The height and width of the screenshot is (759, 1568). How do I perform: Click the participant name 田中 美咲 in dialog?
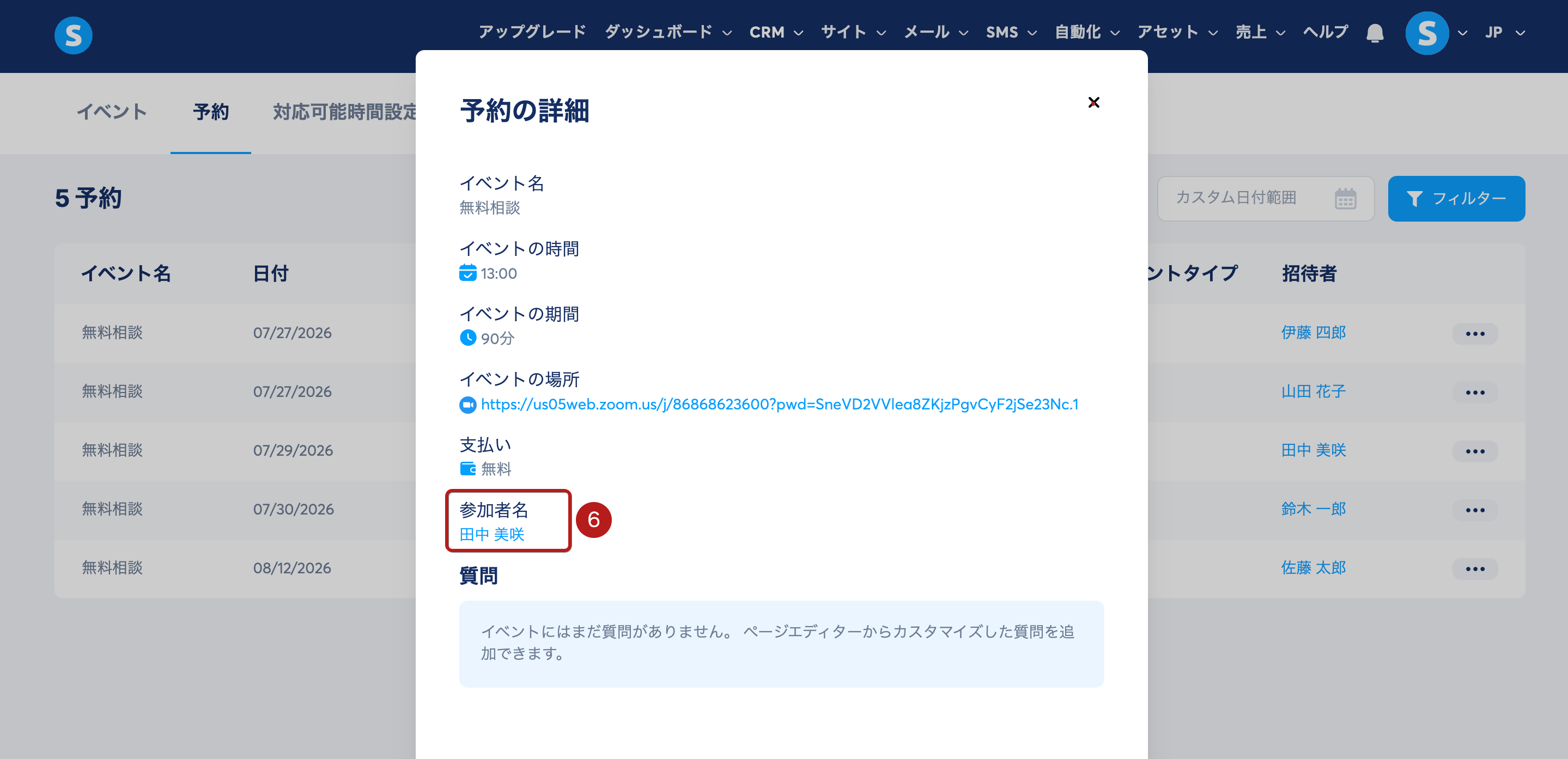coord(492,535)
